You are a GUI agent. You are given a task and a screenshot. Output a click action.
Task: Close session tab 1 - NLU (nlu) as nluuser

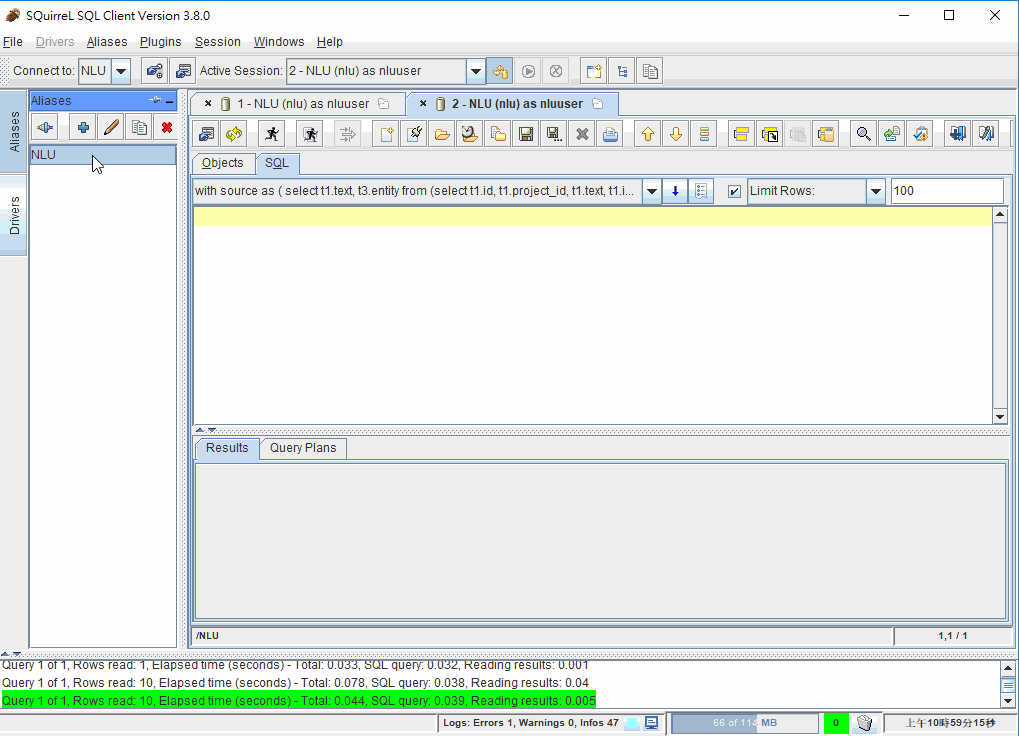(x=208, y=103)
